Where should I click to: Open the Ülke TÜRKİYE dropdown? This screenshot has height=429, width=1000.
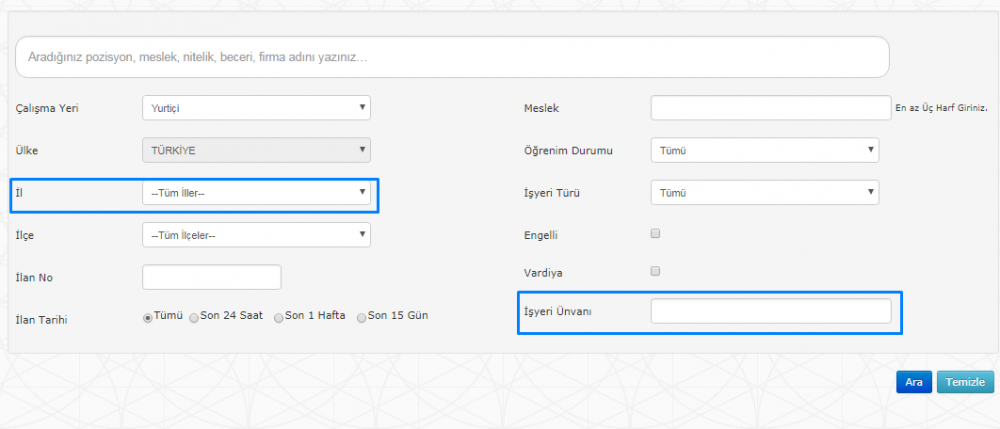tap(256, 150)
